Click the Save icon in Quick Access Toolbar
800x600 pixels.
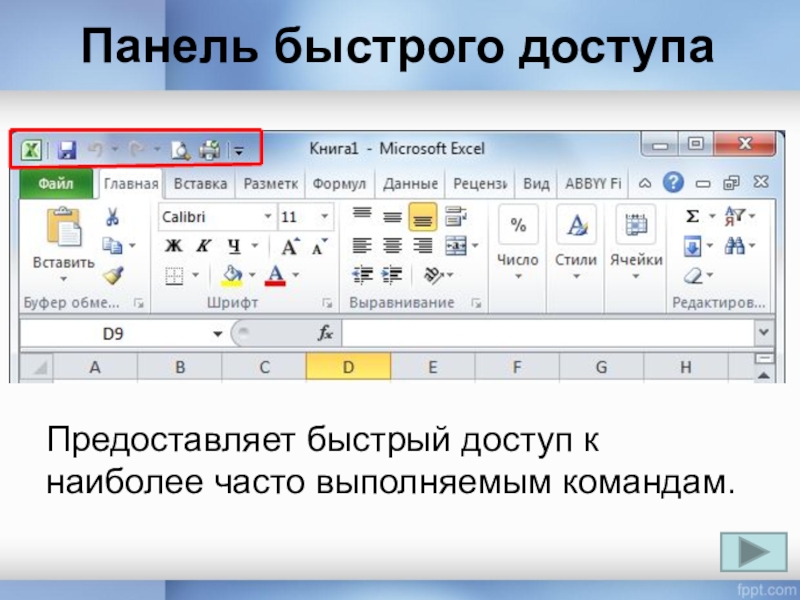[66, 150]
